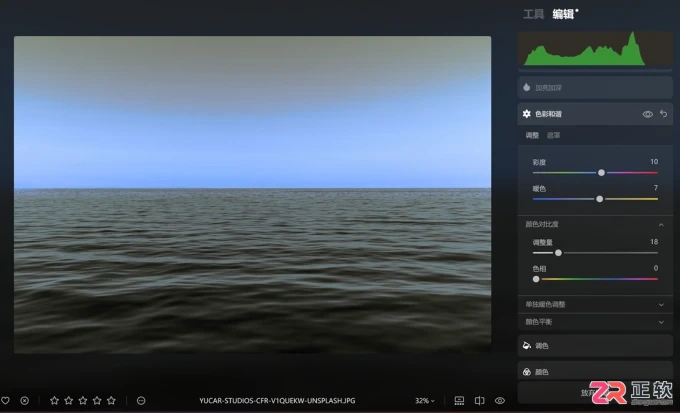Click the 色彩和谐 tool header icon
Screen dimensions: 680x413
[x=526, y=114]
